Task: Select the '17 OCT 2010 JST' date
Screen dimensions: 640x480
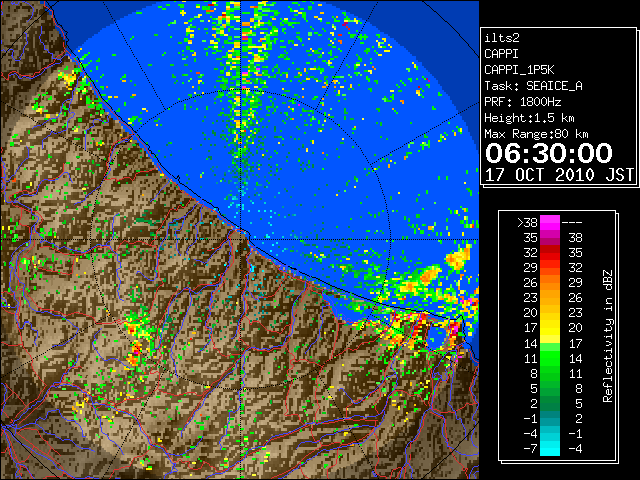Action: pos(559,175)
